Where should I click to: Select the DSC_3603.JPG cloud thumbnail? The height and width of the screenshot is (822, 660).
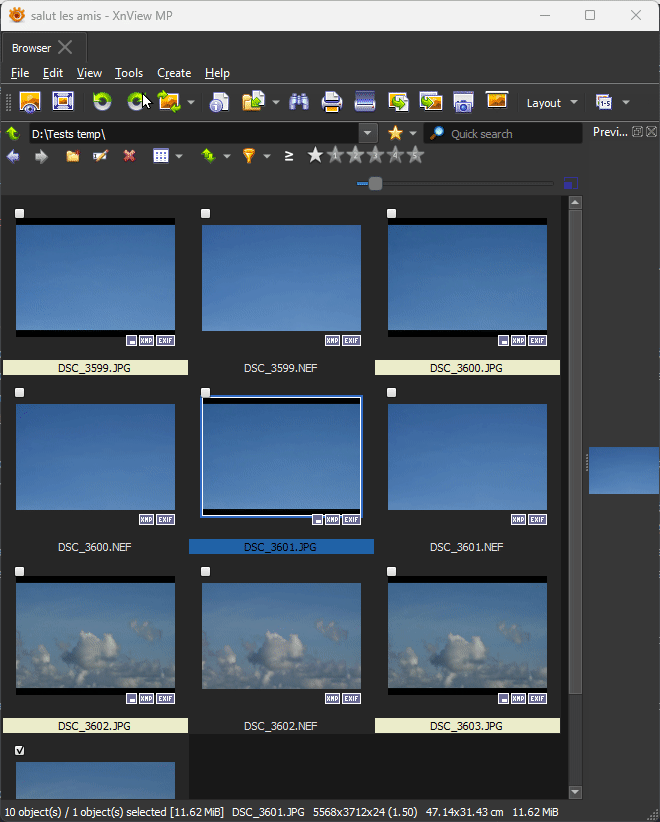(x=467, y=636)
